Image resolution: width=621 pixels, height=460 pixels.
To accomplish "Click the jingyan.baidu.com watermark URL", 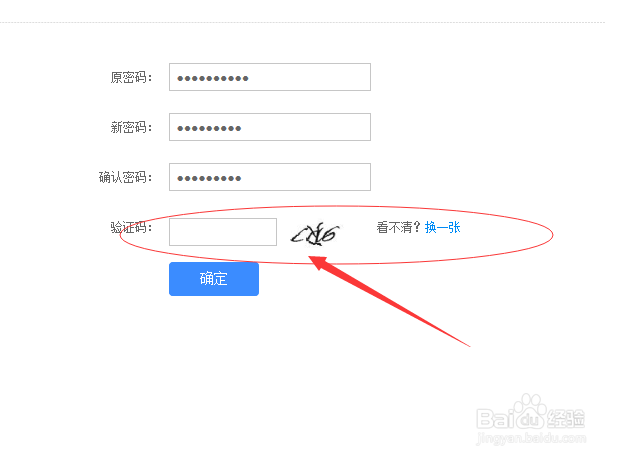I will pos(531,438).
